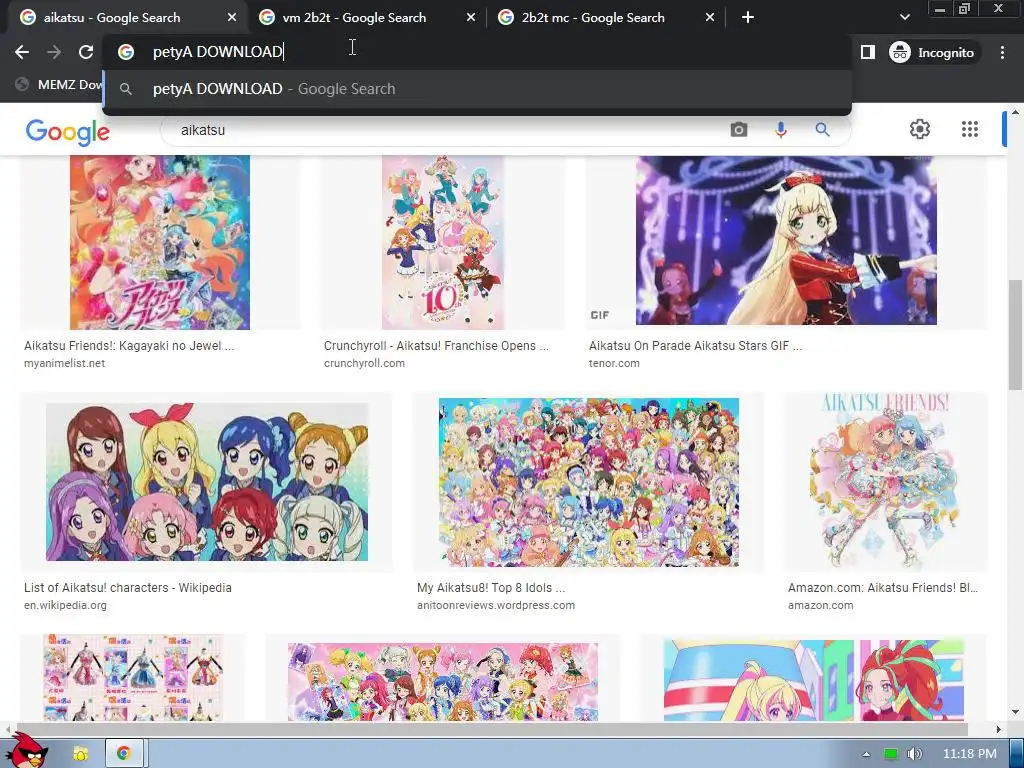Open the bottom-row image of blonde and red-haired girls
1024x768 pixels.
(x=814, y=680)
